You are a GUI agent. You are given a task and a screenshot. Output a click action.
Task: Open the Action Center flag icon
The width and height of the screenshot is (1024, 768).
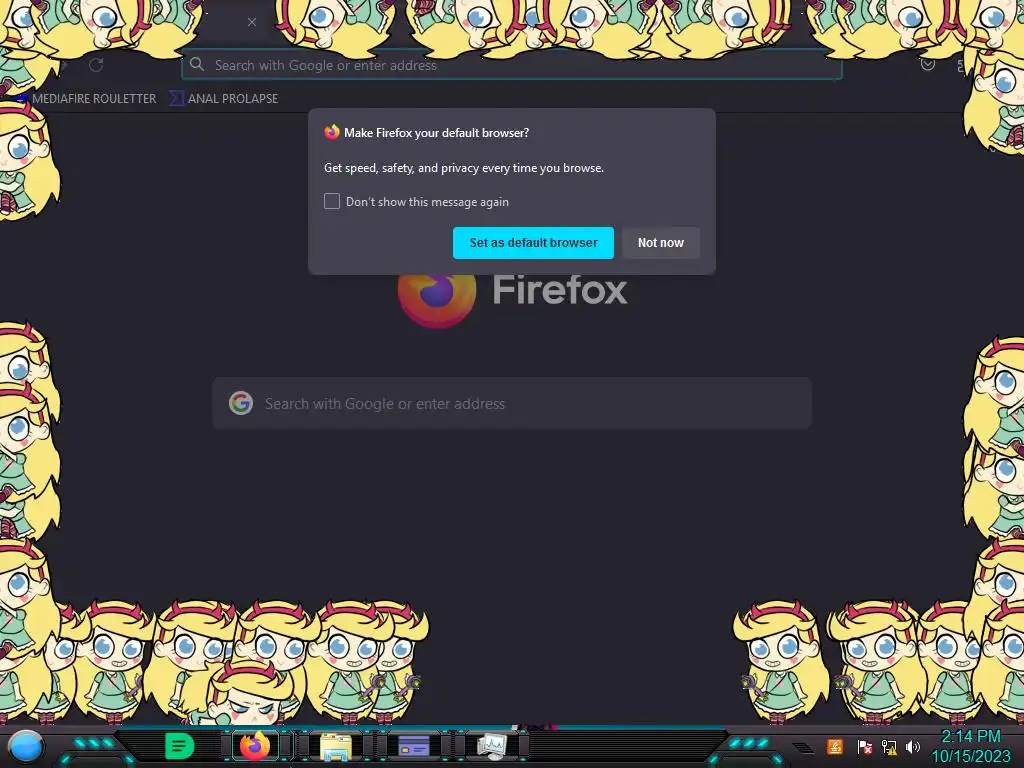click(x=864, y=746)
